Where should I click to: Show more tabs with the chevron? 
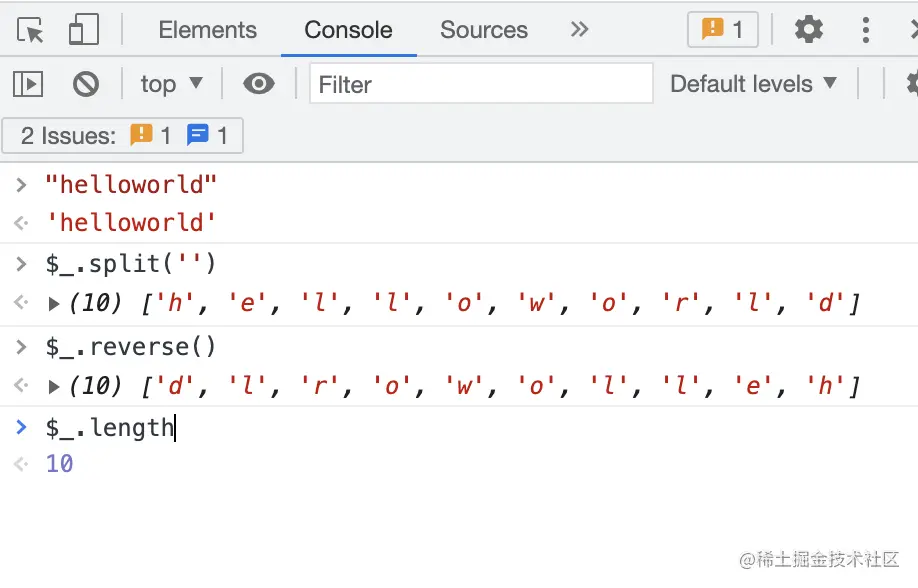580,30
